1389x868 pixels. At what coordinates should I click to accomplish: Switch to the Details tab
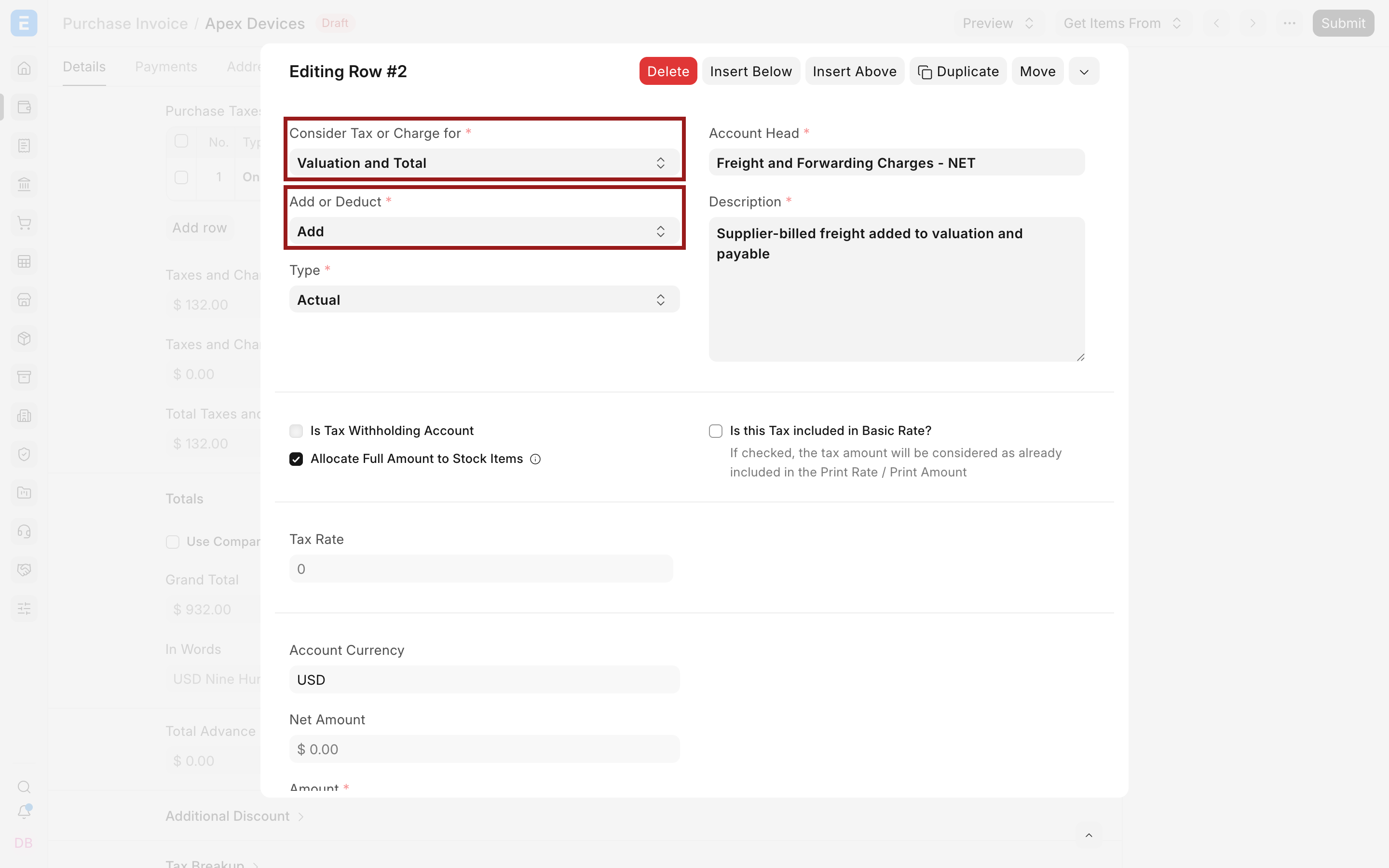pyautogui.click(x=84, y=67)
